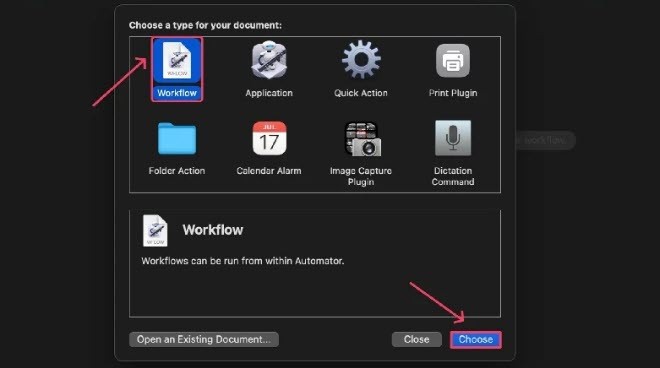This screenshot has width=660, height=368.
Task: Click the Workflow label under the icon
Action: [x=177, y=93]
